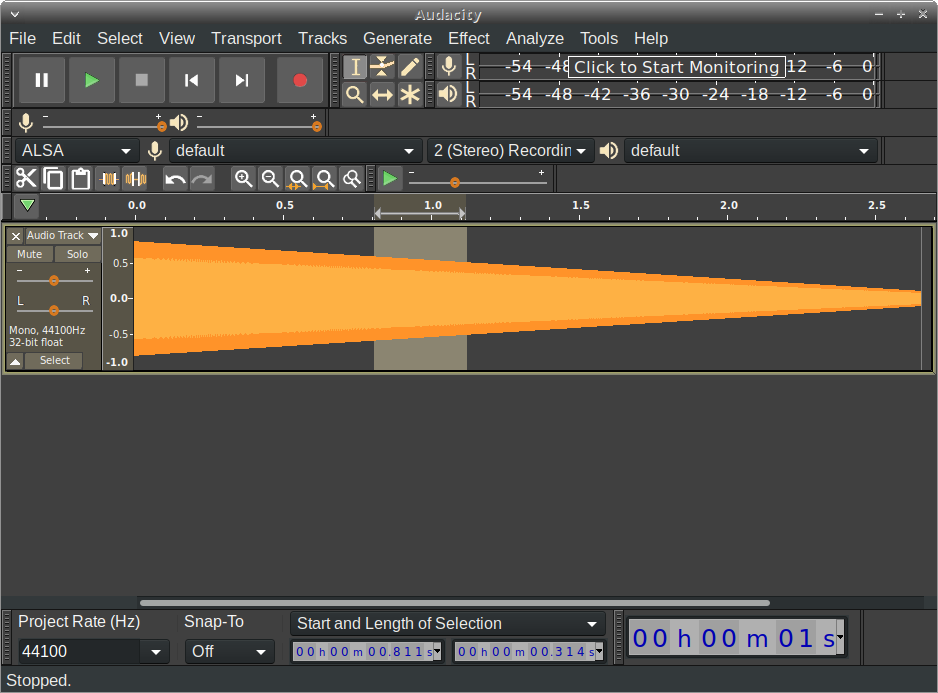The image size is (938, 693).
Task: Open the Generate menu
Action: tap(397, 38)
